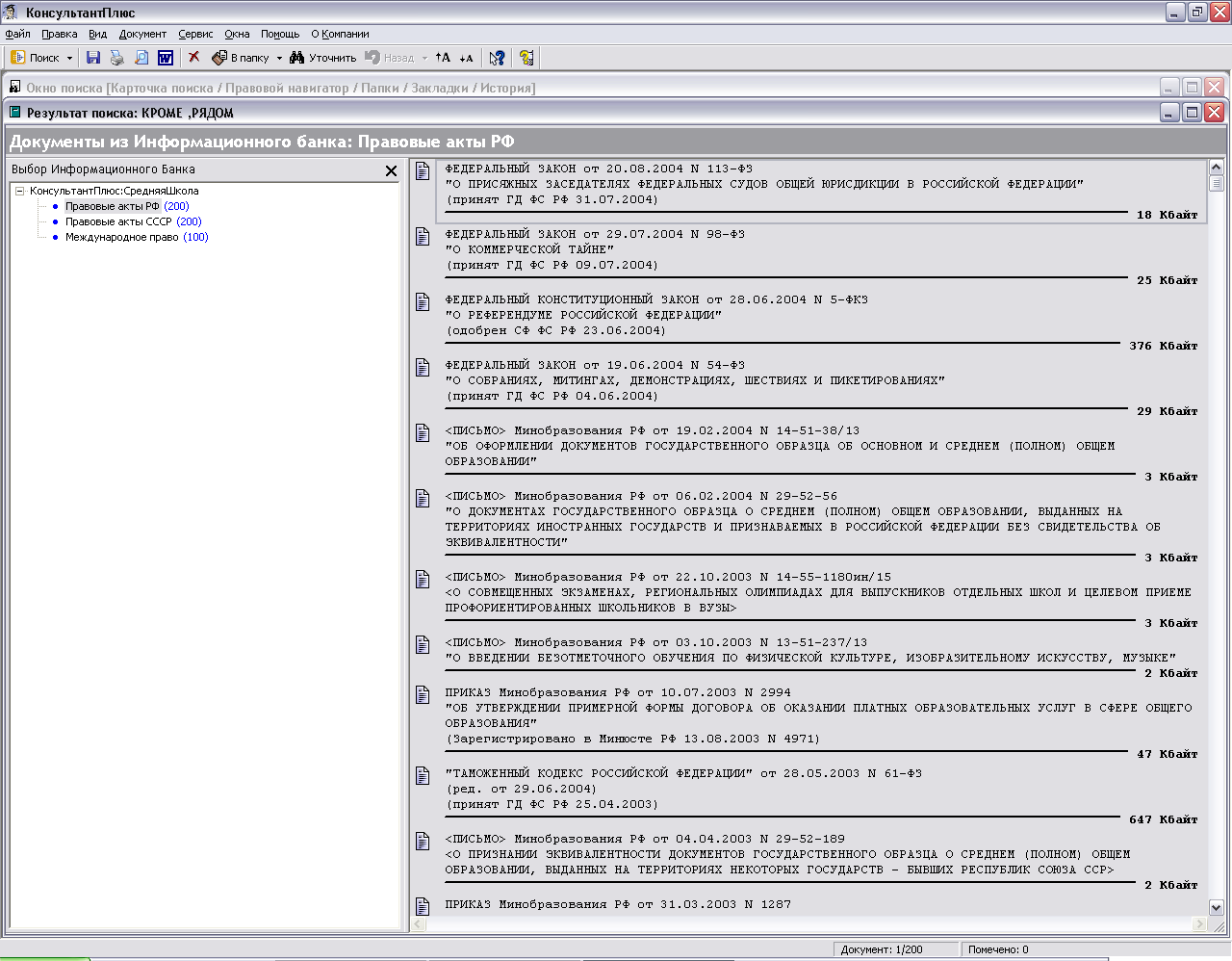Viewport: 1232px width, 961px height.
Task: Click the Документ: 1/200 status field
Action: [895, 949]
